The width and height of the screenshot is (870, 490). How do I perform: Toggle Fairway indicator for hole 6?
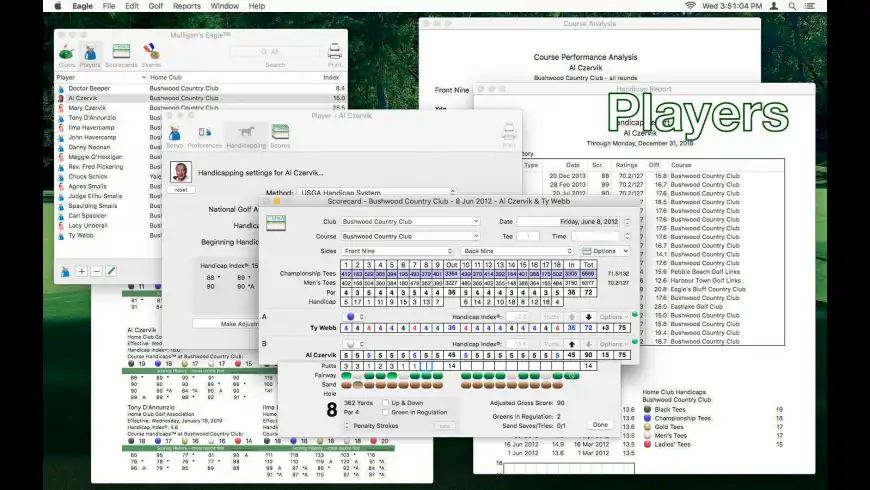point(403,376)
